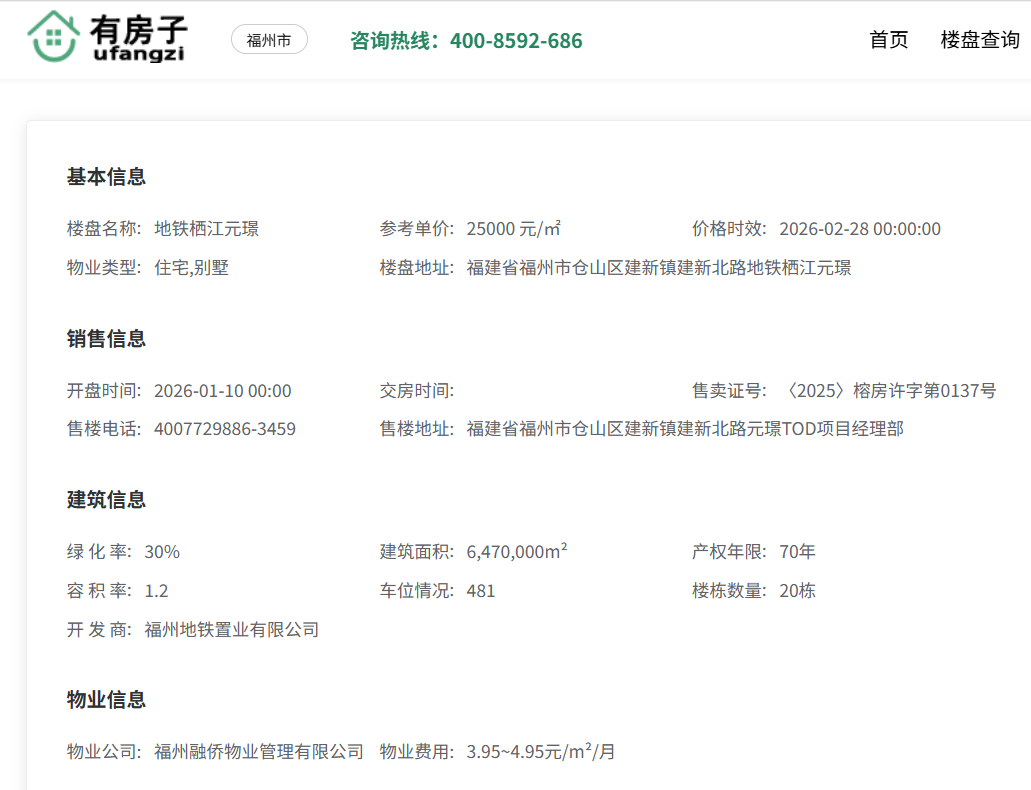Click the 基本信息 section heading

pos(106,177)
